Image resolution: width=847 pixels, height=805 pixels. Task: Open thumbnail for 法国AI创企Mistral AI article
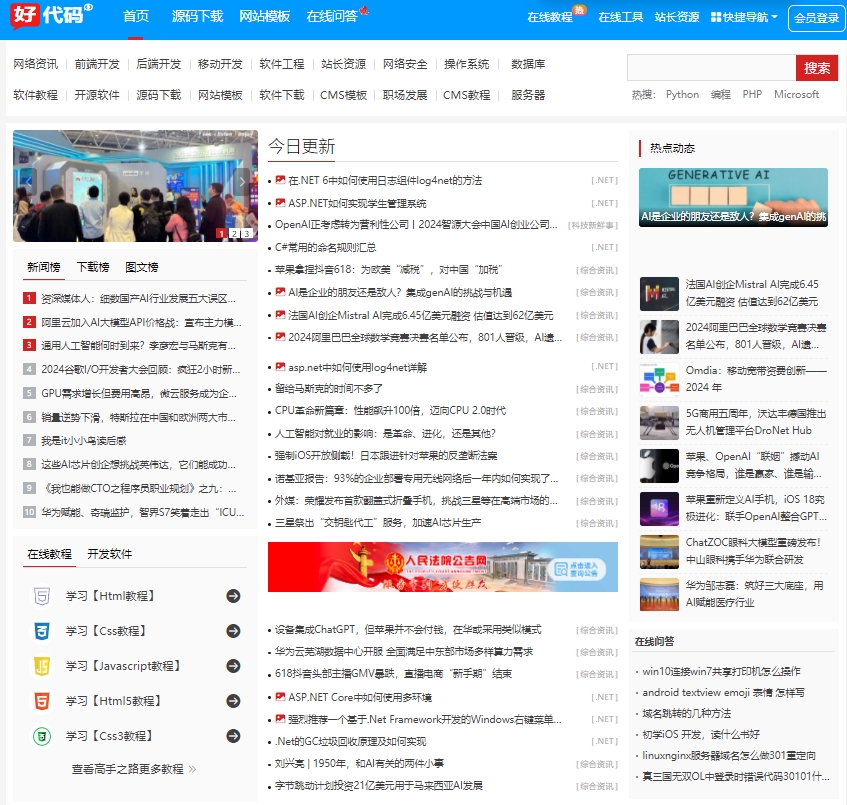[x=659, y=293]
